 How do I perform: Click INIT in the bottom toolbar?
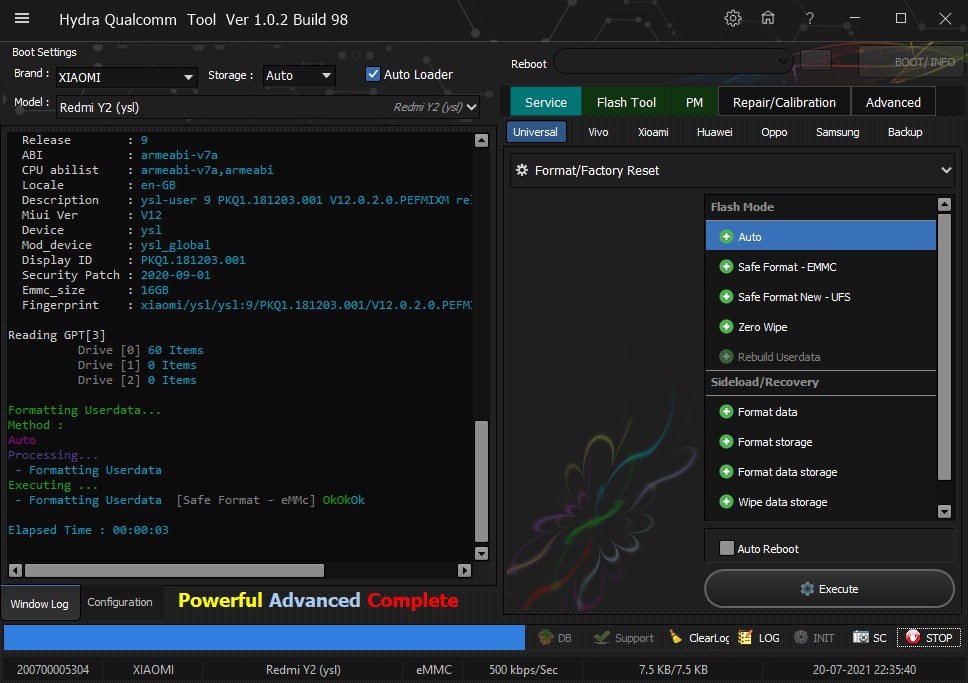click(814, 637)
